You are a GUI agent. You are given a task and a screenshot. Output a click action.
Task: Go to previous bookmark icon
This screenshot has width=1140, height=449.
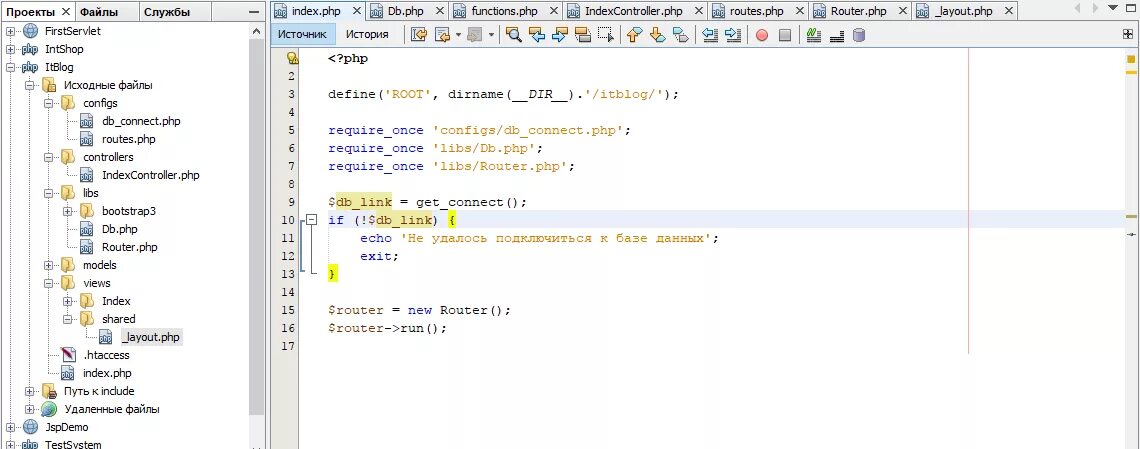click(635, 34)
